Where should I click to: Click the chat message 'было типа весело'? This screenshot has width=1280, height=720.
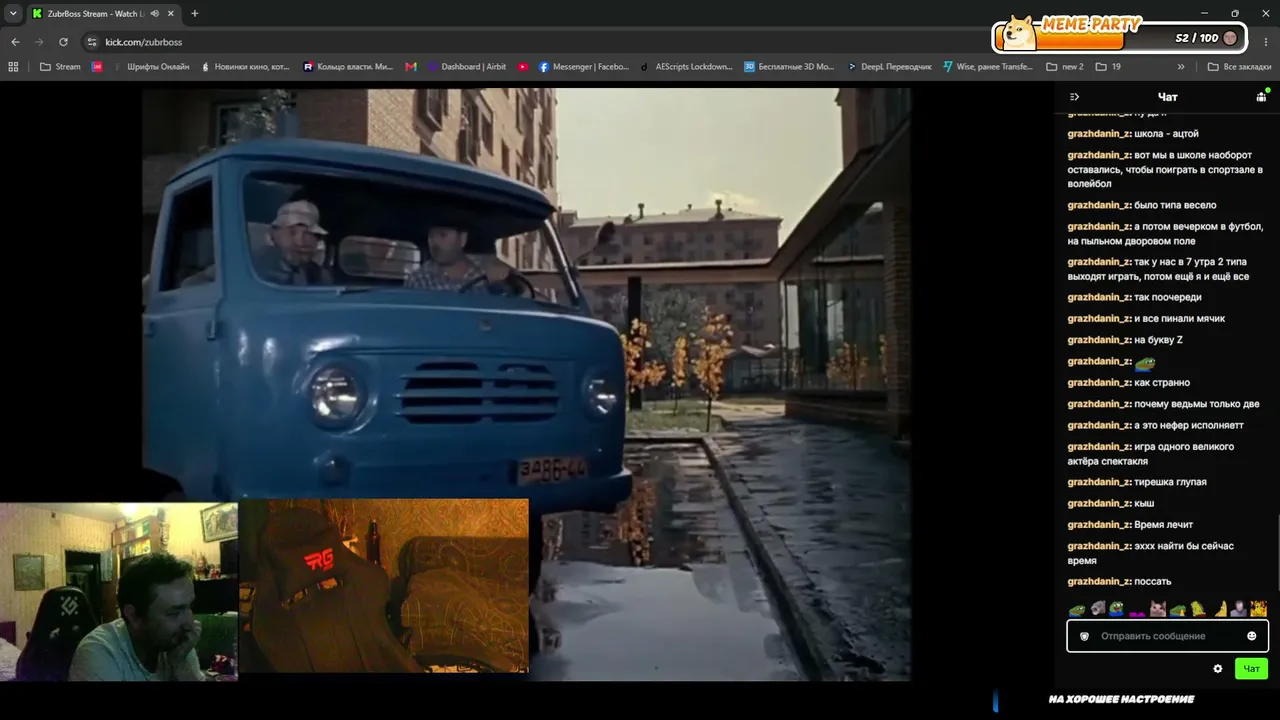tap(1175, 205)
